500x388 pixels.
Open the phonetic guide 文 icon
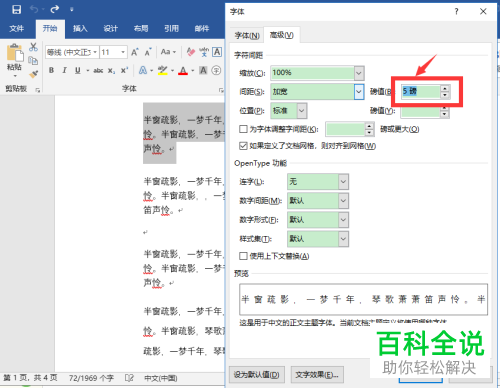point(204,52)
